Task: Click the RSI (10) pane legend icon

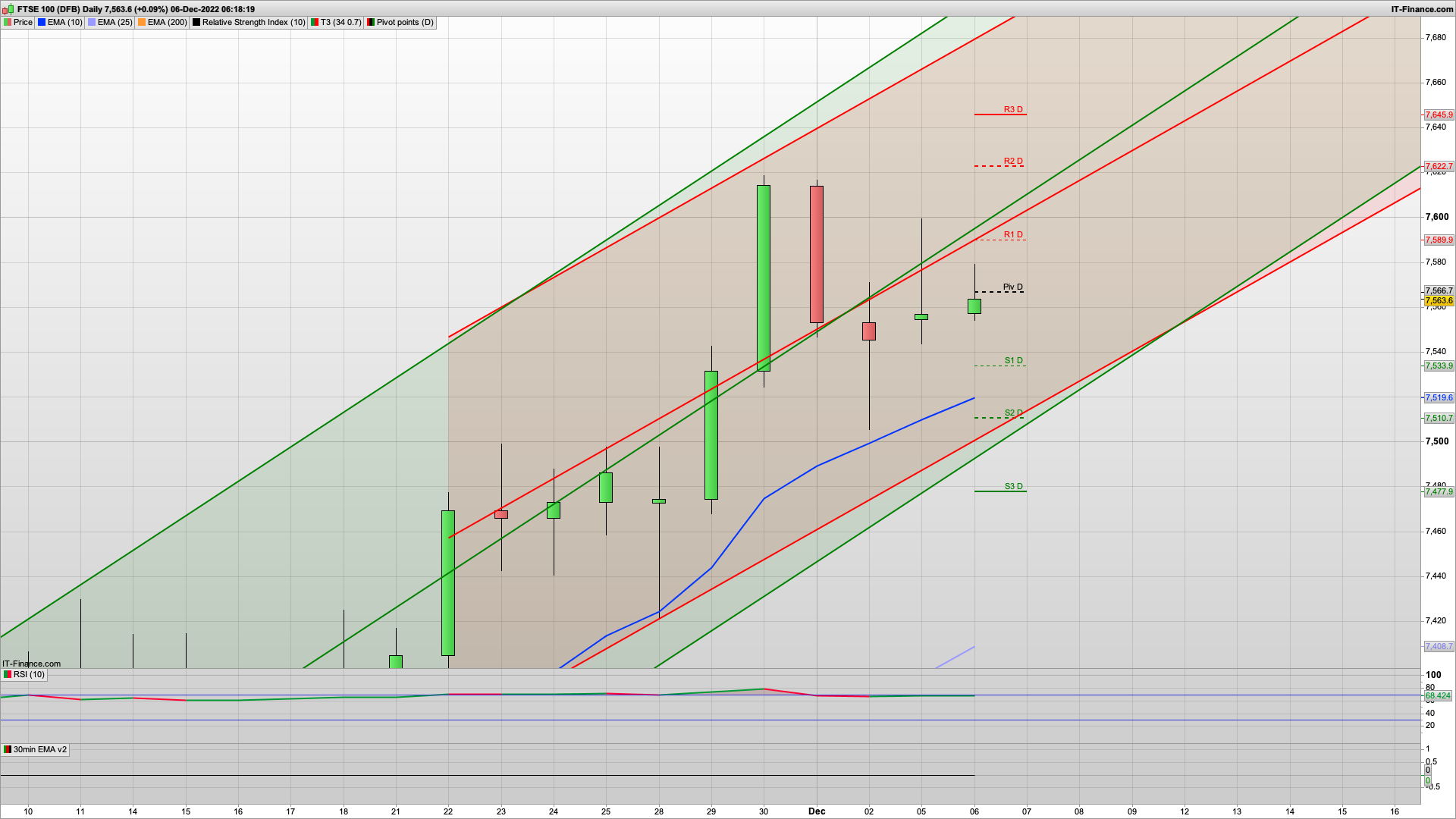Action: (x=8, y=674)
